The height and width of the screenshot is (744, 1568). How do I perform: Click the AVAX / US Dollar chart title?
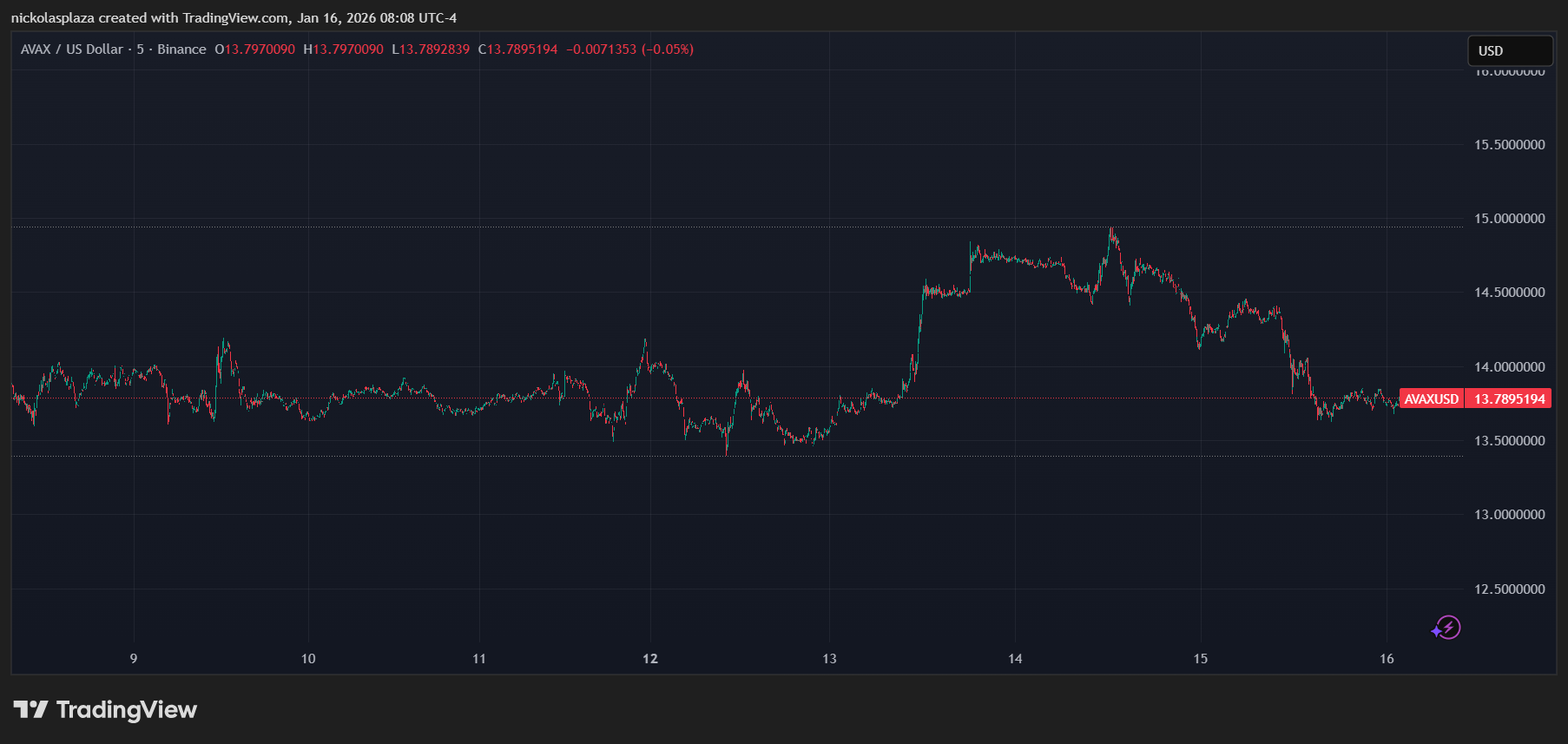[x=71, y=49]
